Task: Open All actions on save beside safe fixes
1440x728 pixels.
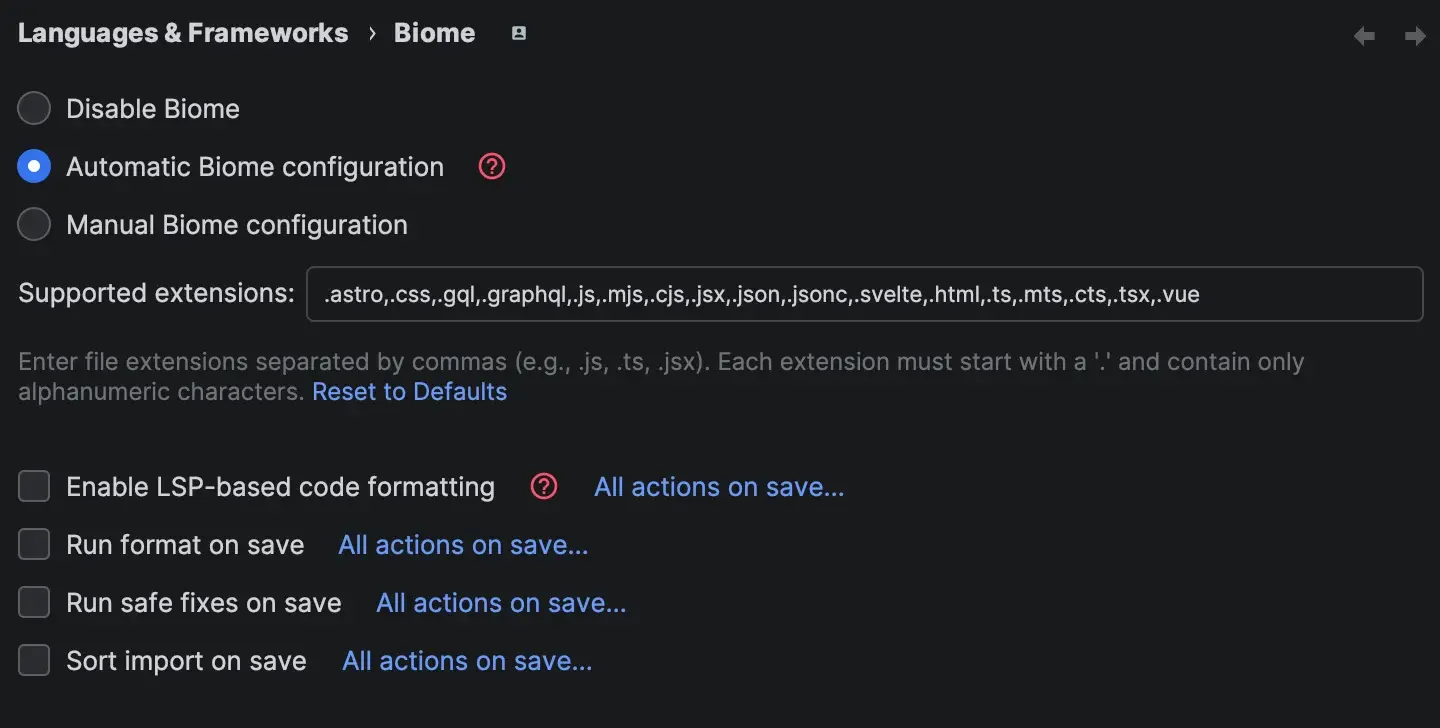Action: coord(501,603)
